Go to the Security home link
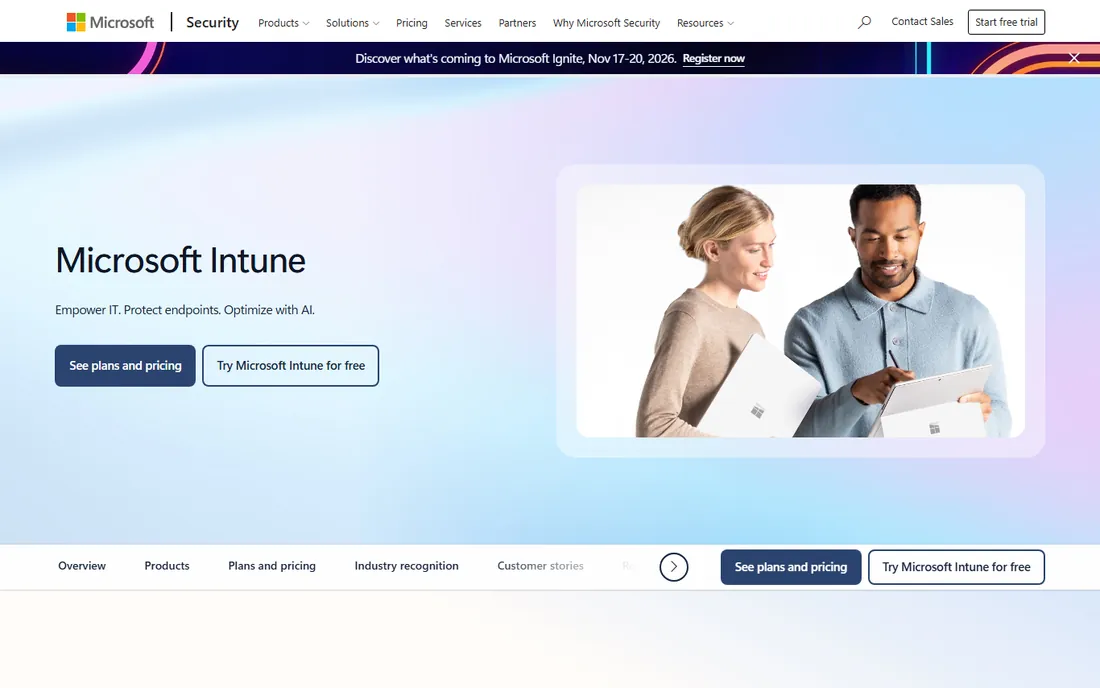 (x=213, y=22)
